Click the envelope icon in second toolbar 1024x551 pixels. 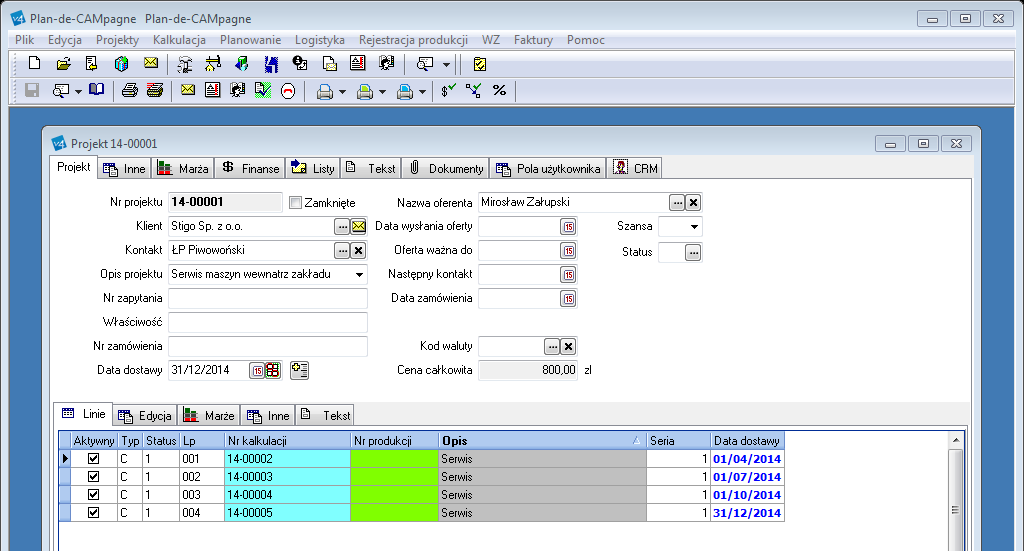coord(187,90)
